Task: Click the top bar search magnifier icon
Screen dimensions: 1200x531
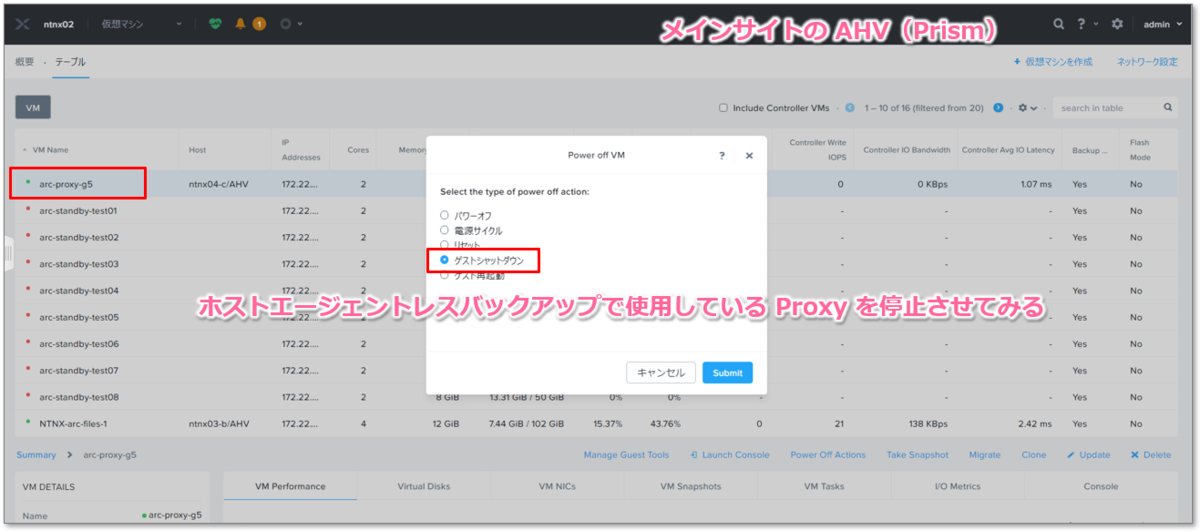Action: (x=1059, y=23)
